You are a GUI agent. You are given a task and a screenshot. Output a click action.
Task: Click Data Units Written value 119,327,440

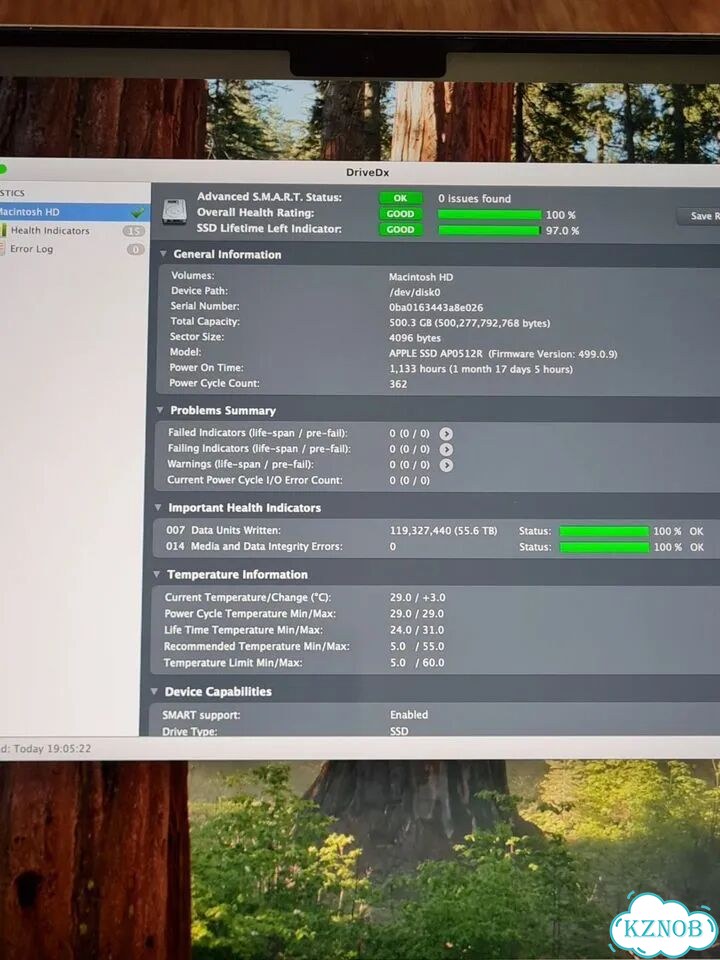click(444, 531)
